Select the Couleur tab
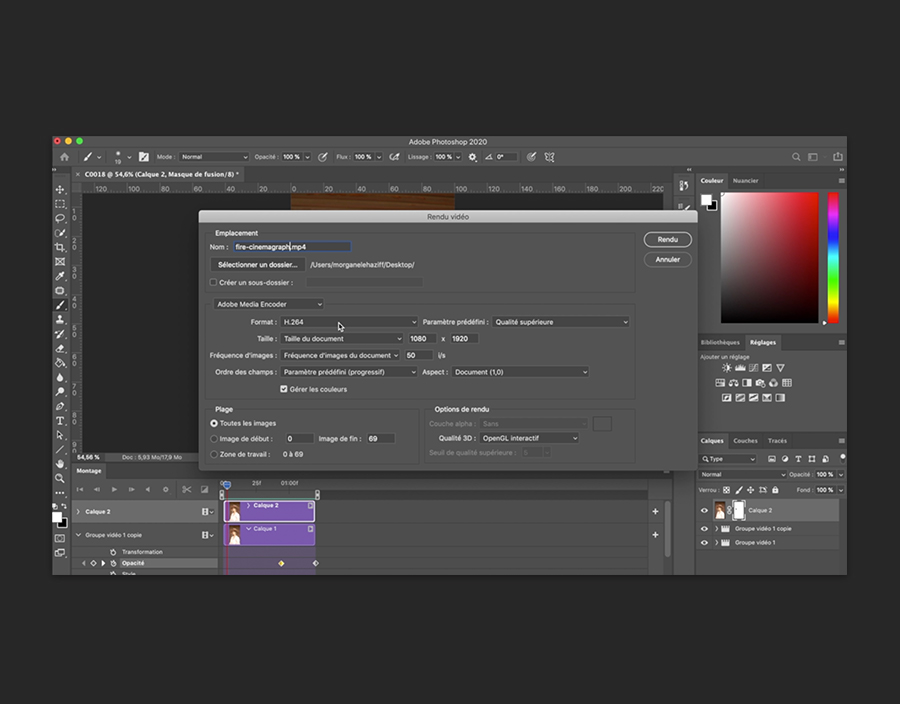 [712, 181]
